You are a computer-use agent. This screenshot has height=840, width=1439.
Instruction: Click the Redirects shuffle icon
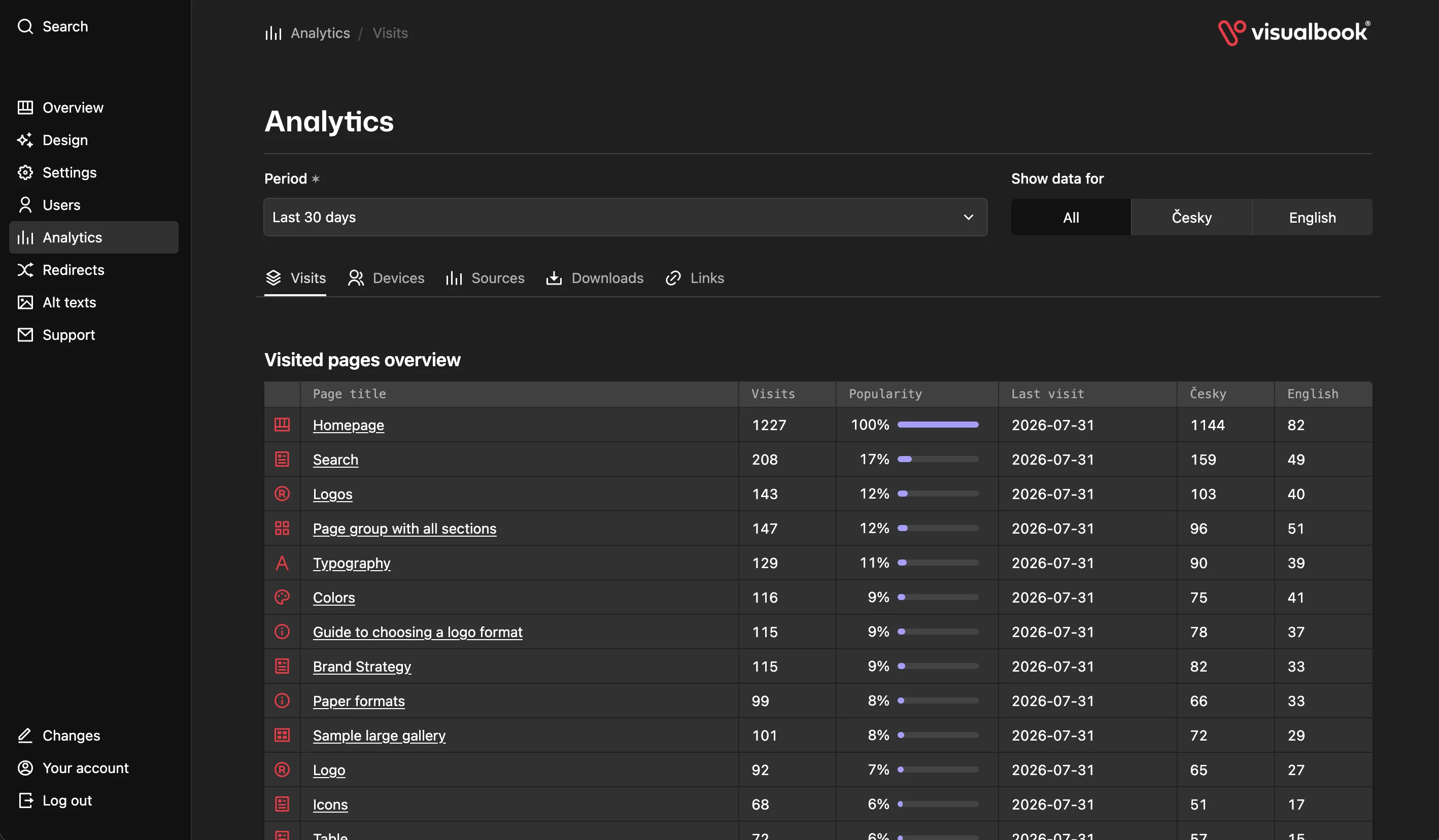(25, 269)
